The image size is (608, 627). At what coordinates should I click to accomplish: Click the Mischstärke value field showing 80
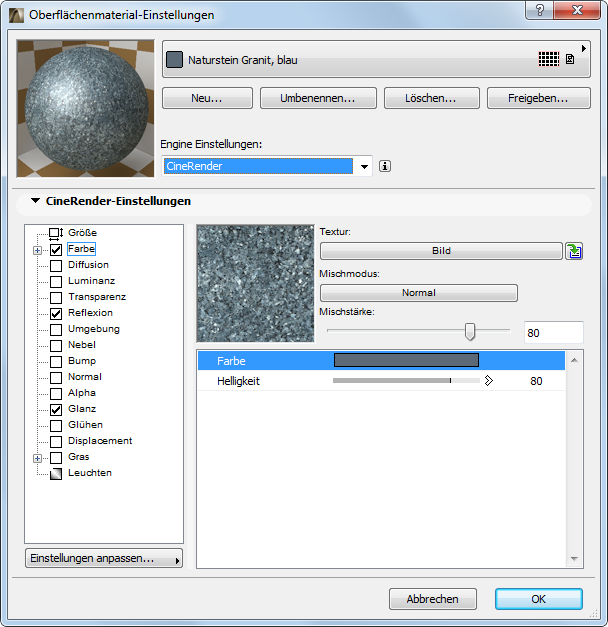[x=554, y=333]
